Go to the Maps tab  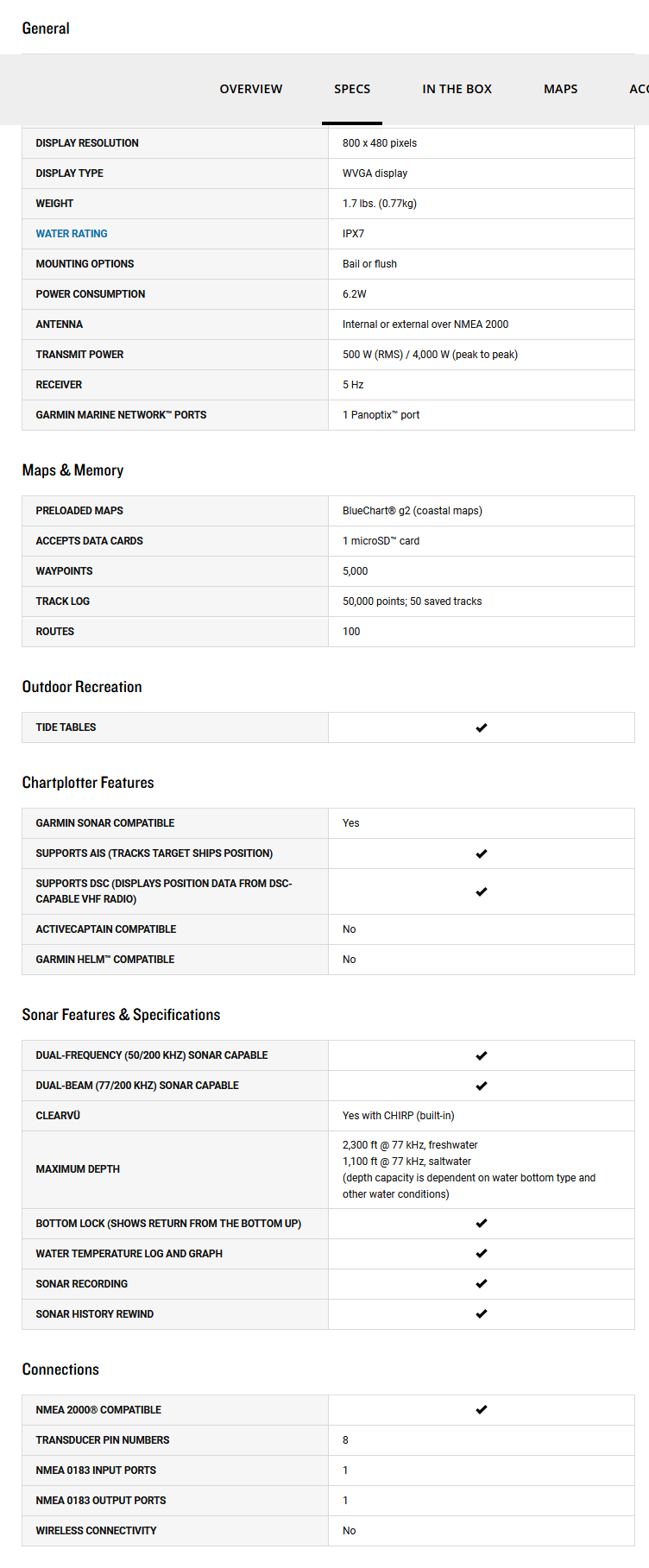tap(560, 89)
